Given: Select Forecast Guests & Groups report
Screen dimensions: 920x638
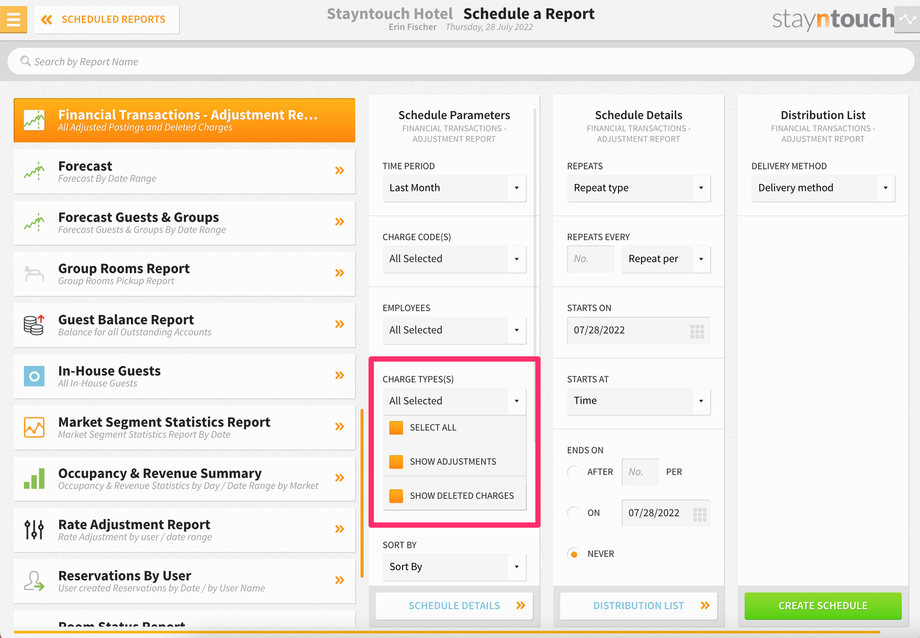Looking at the screenshot, I should 184,222.
